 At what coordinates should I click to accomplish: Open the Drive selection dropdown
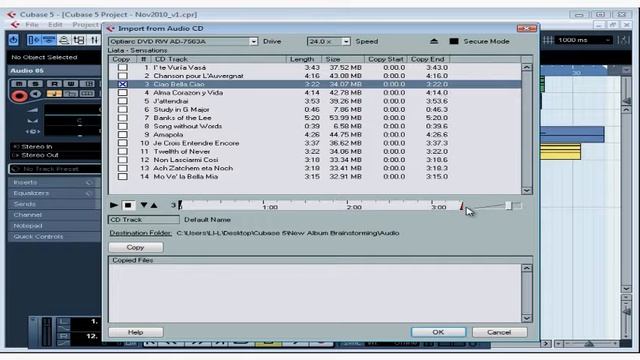click(x=253, y=42)
